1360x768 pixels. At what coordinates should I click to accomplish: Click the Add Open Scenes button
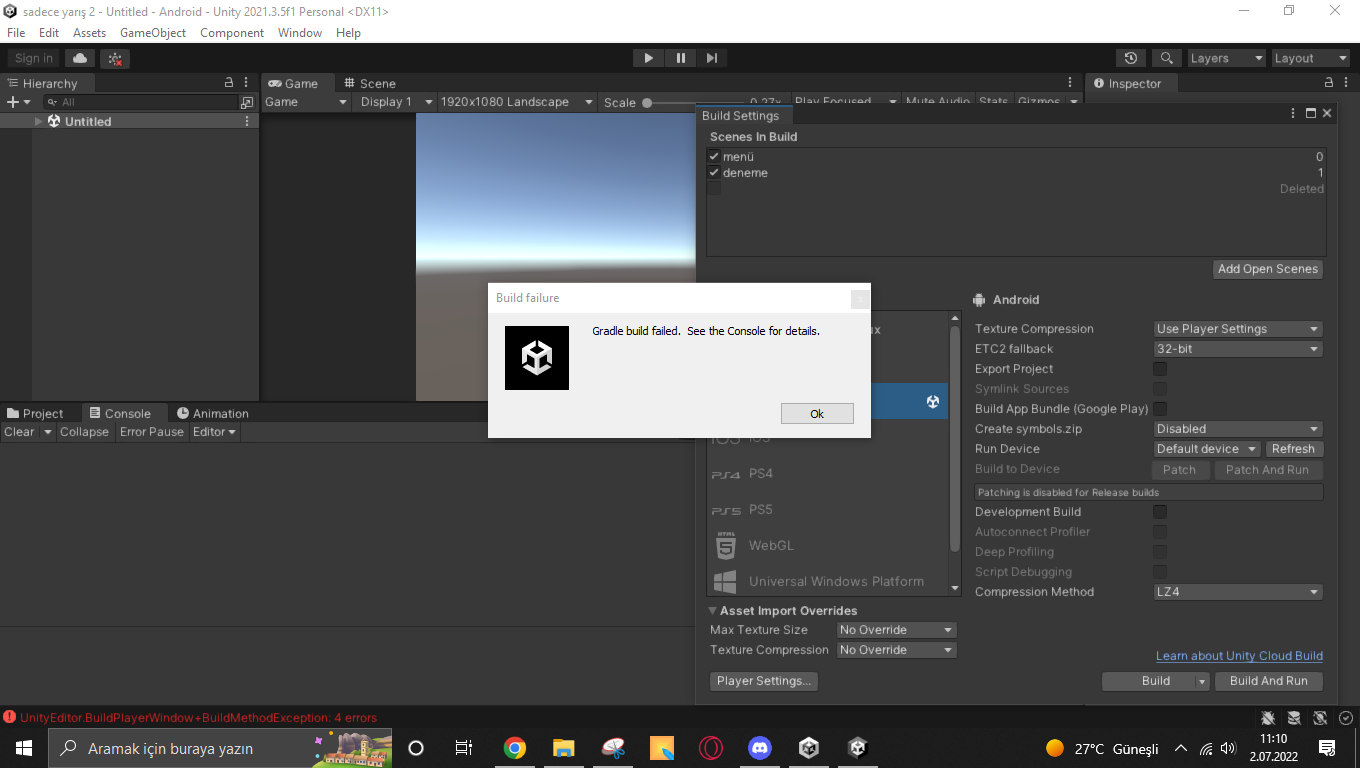pyautogui.click(x=1268, y=269)
